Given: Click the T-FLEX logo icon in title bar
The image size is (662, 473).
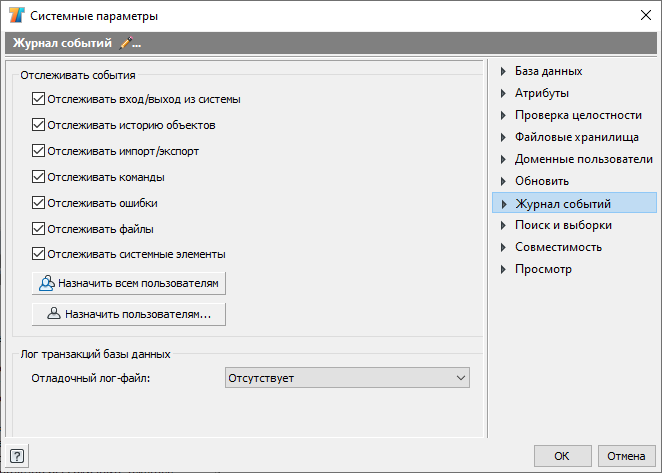Looking at the screenshot, I should pos(17,15).
